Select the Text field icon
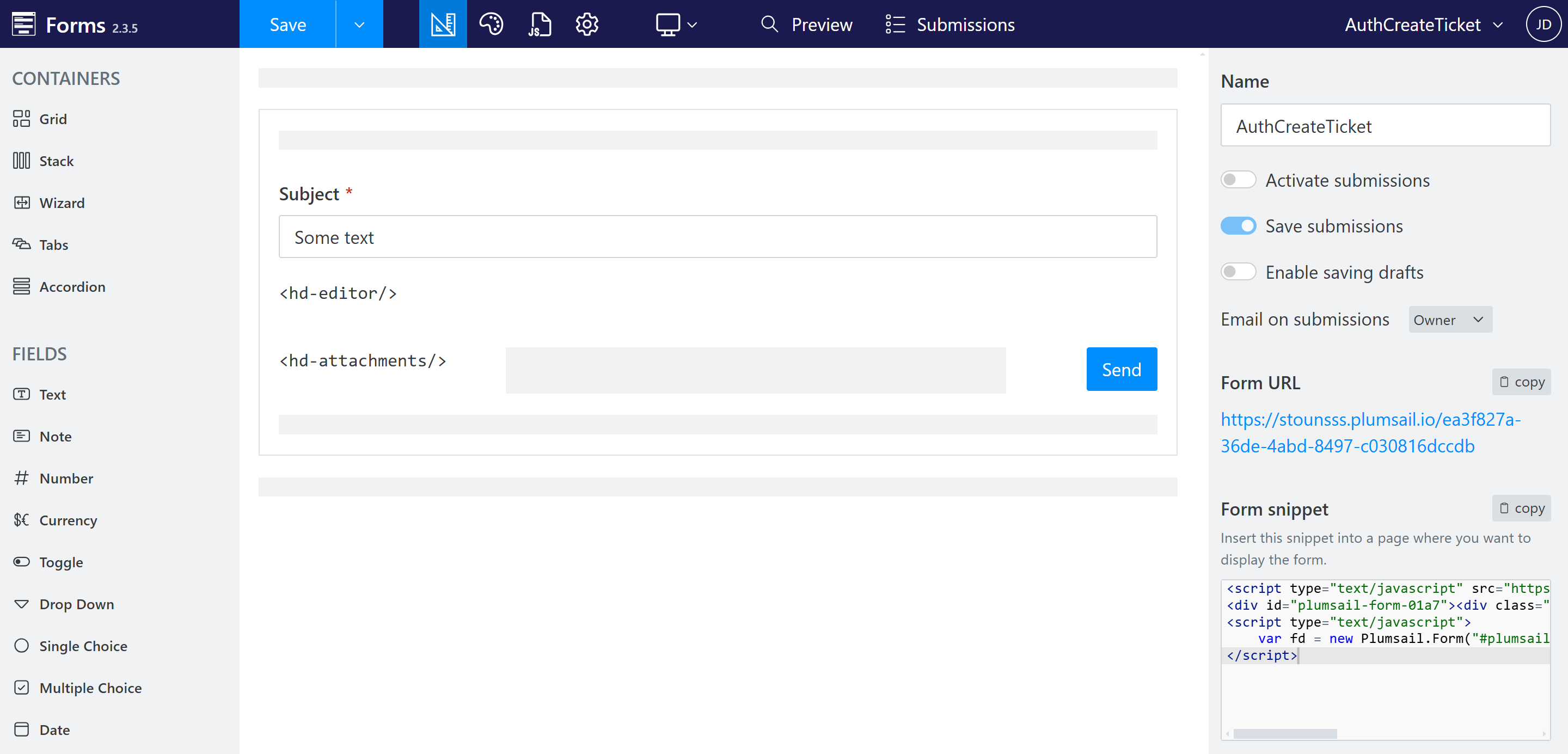 click(x=21, y=394)
